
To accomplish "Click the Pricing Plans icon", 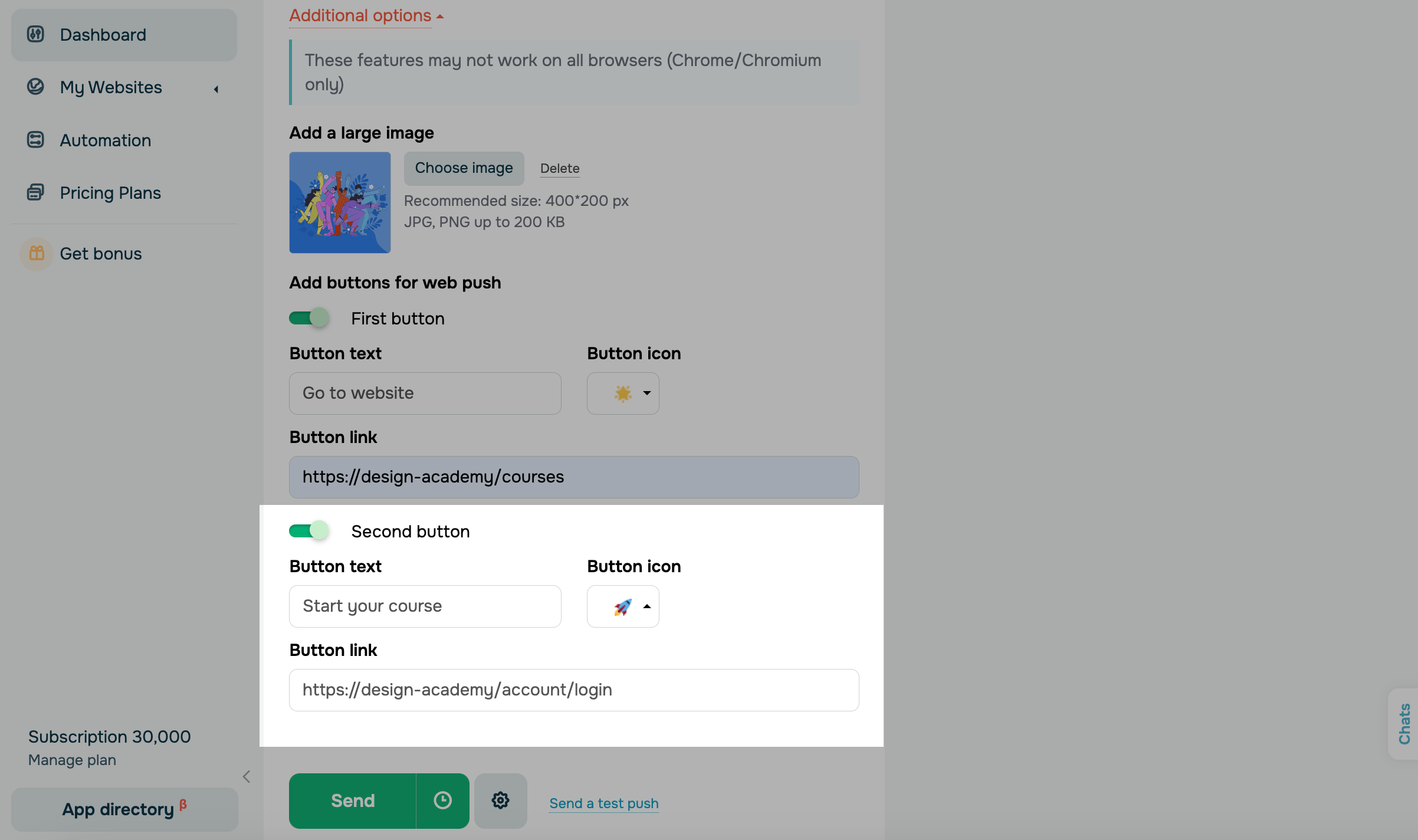I will [x=35, y=192].
